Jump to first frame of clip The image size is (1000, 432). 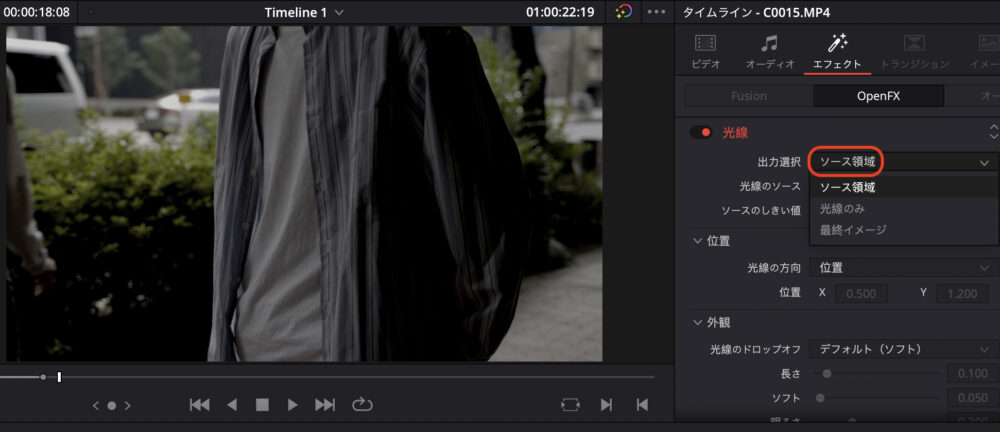pyautogui.click(x=200, y=405)
